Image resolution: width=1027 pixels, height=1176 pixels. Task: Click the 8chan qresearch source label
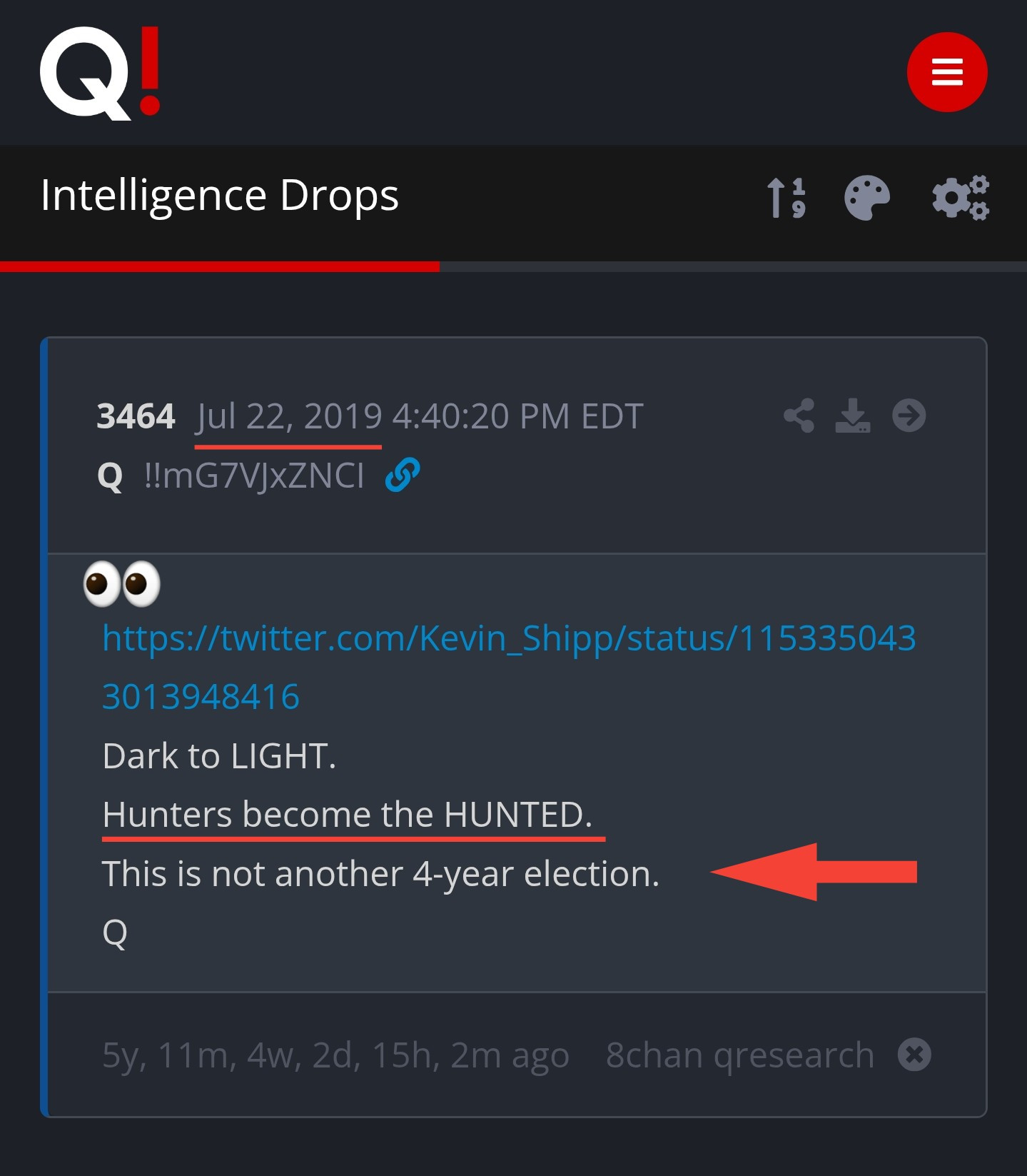click(x=739, y=1055)
